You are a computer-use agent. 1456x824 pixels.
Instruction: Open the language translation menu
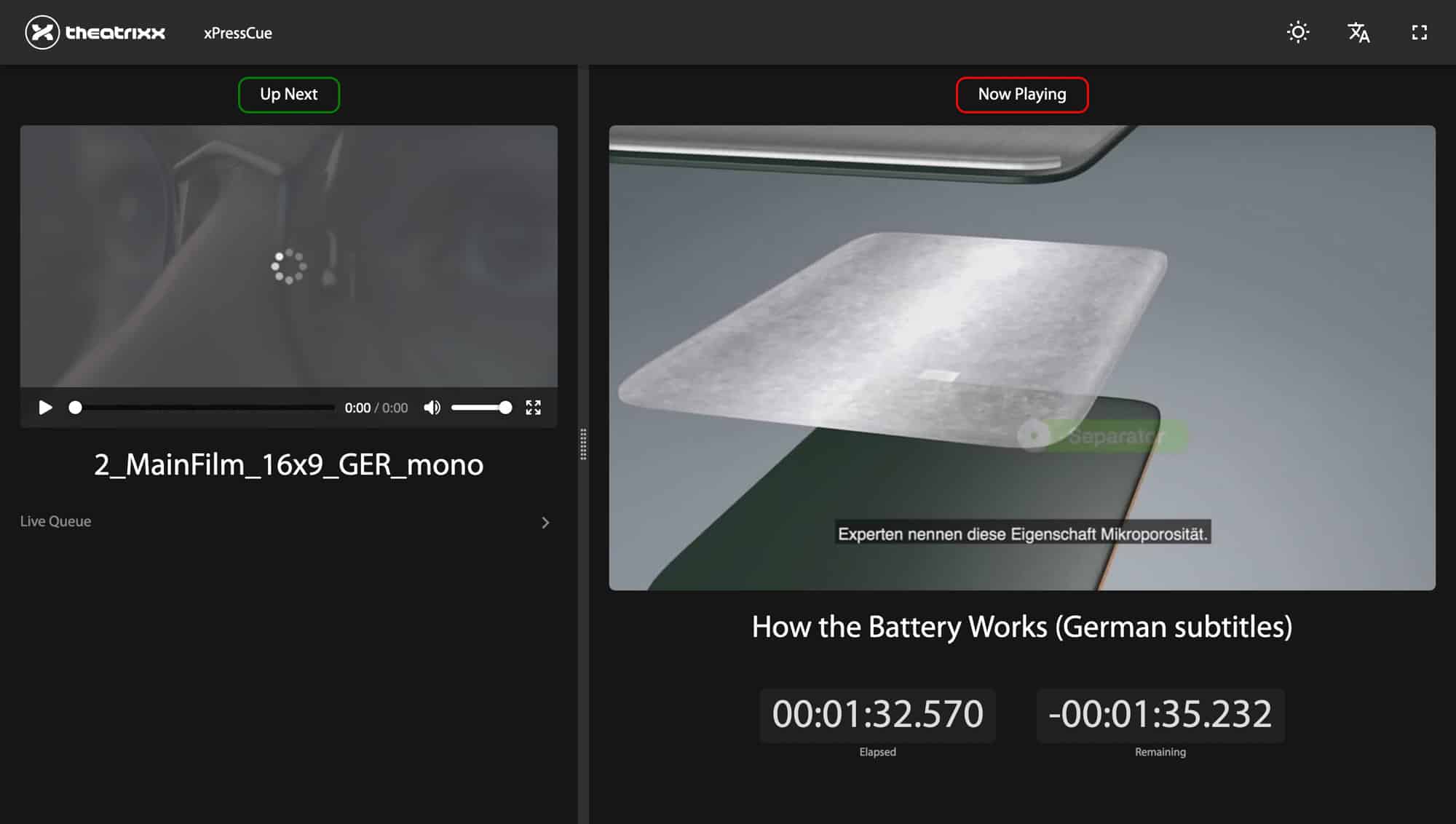tap(1358, 33)
